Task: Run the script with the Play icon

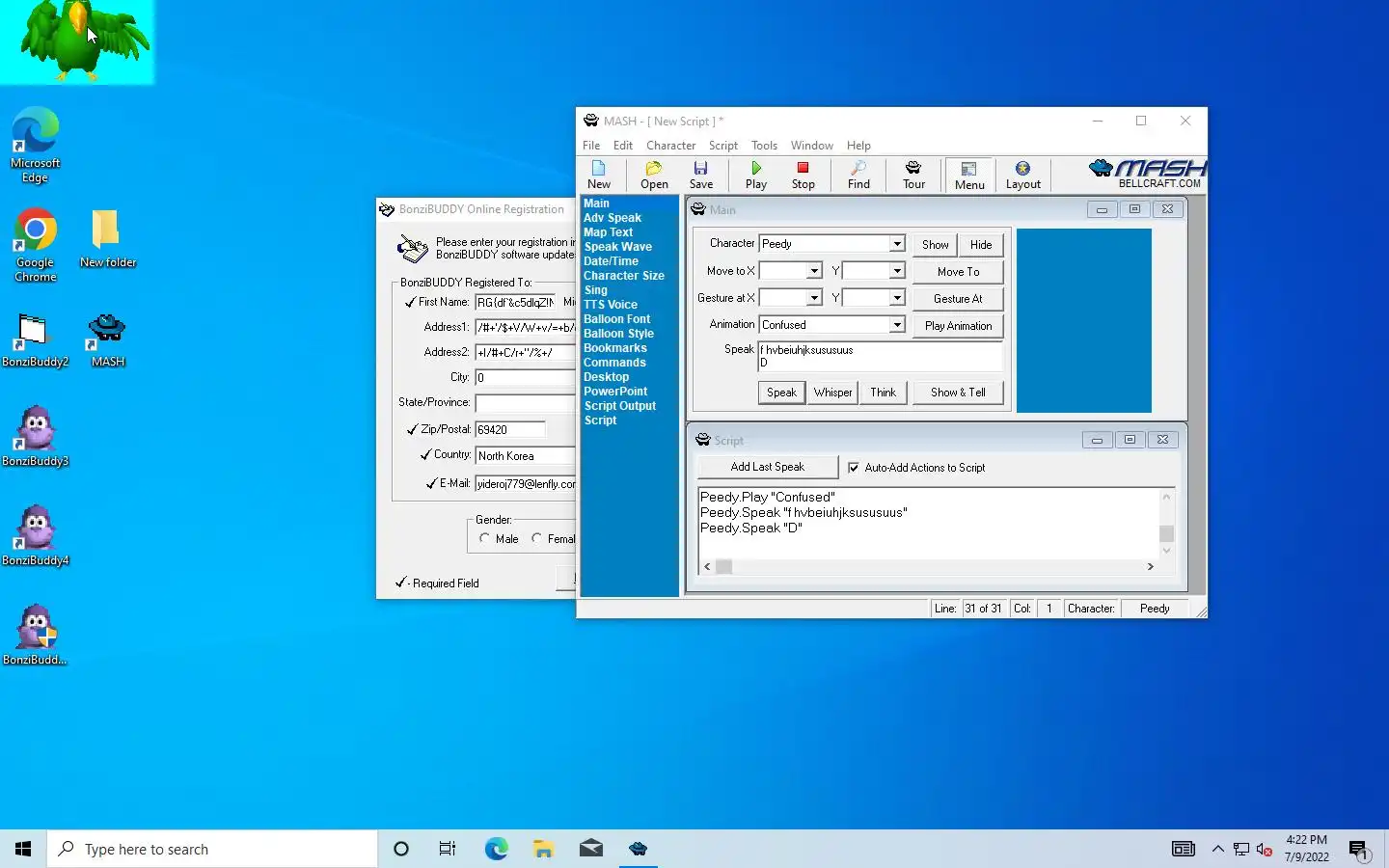Action: (756, 176)
